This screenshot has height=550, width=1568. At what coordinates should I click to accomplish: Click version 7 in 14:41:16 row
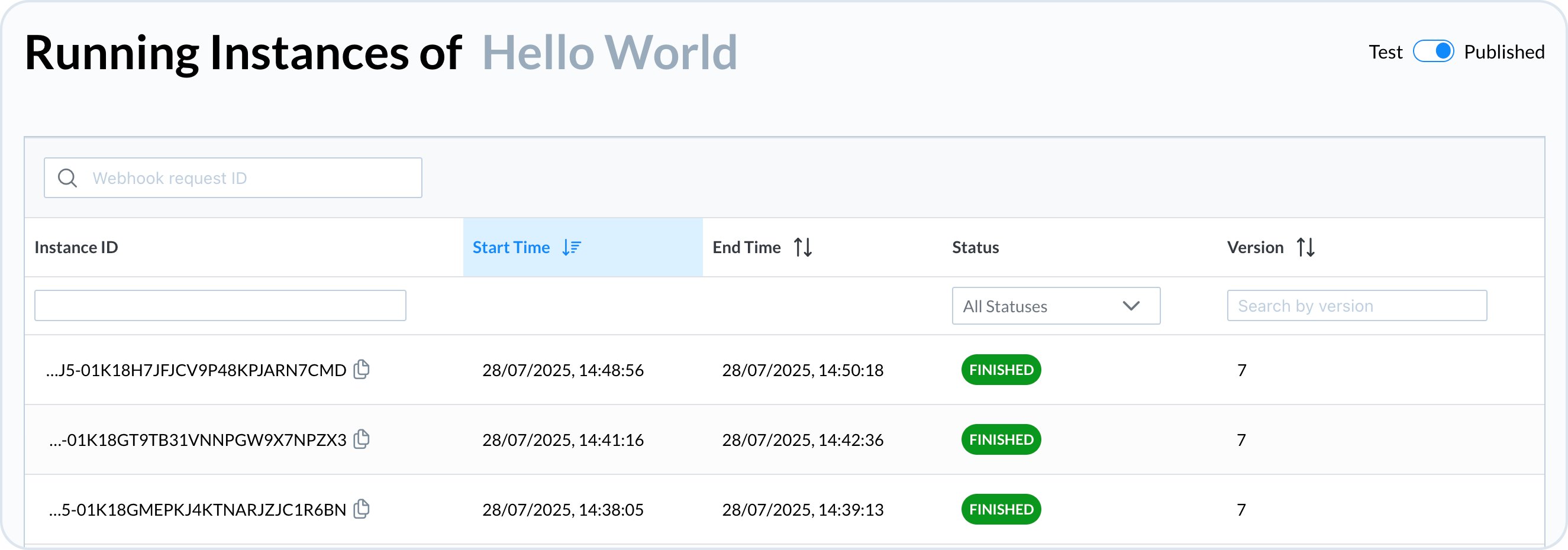click(1242, 441)
